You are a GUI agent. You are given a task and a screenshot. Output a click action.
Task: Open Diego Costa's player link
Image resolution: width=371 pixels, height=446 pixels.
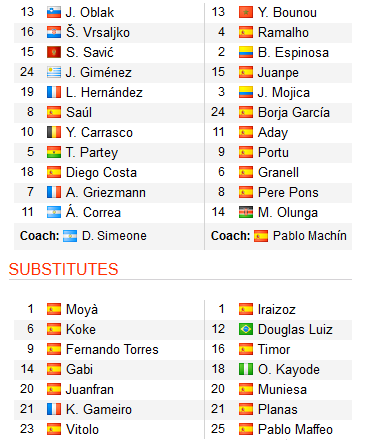tap(101, 173)
